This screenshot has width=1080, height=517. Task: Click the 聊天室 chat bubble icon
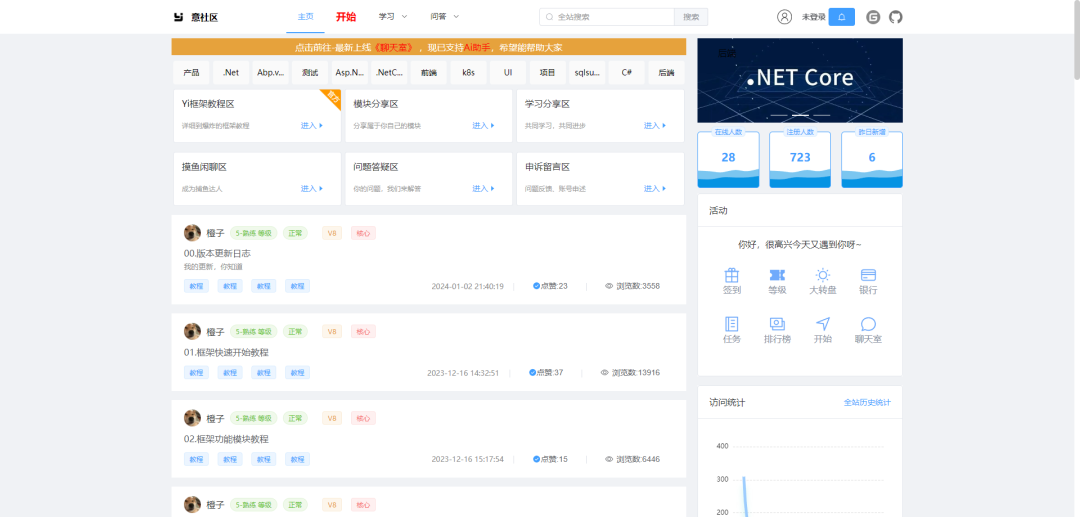pos(867,324)
